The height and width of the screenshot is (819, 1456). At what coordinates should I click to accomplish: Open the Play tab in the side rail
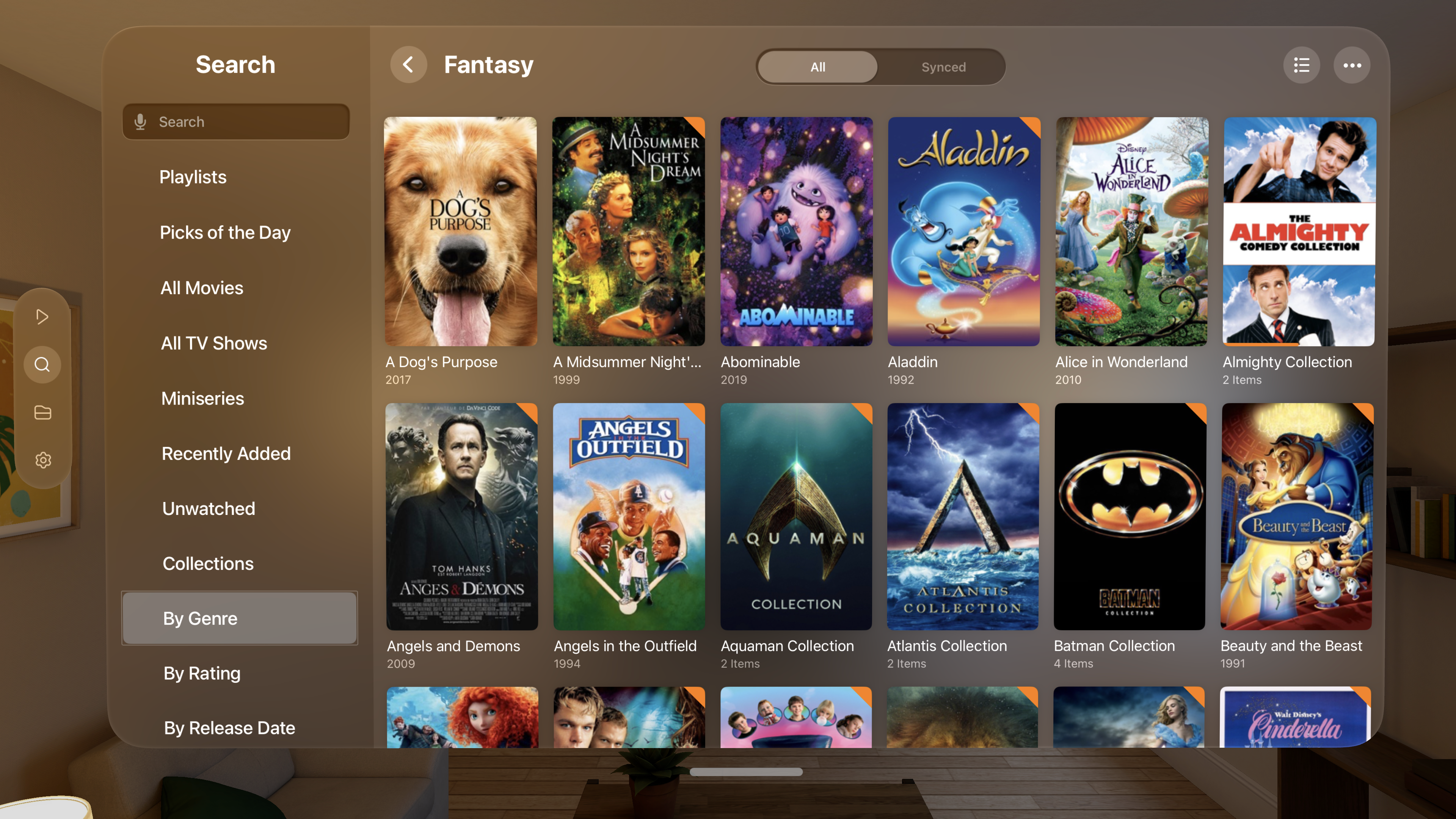[42, 317]
